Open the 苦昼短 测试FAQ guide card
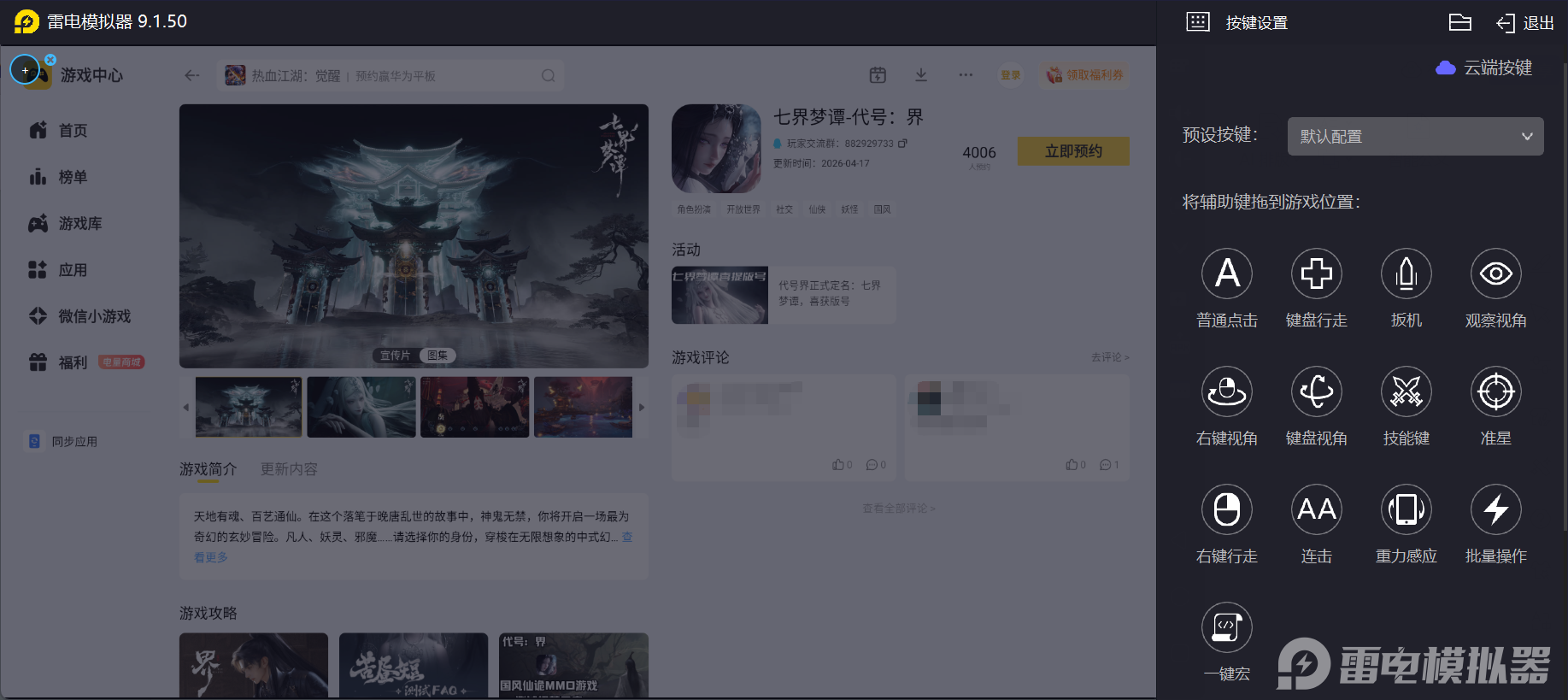The height and width of the screenshot is (700, 1568). coord(414,665)
